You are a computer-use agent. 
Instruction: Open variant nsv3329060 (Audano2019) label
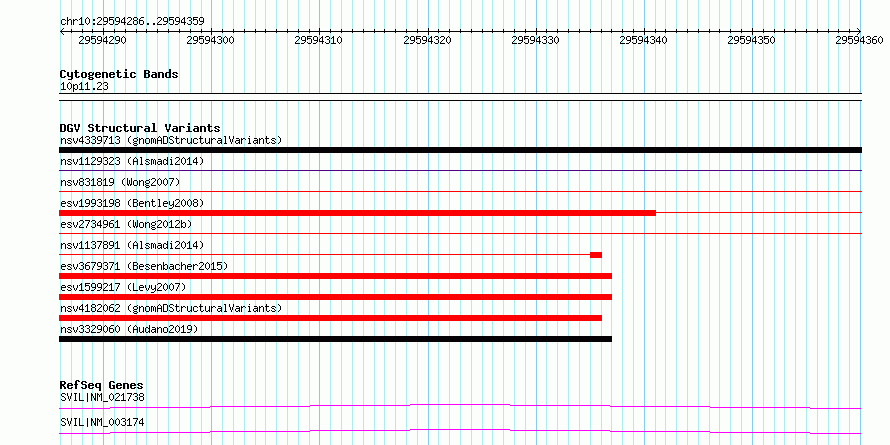(x=129, y=329)
